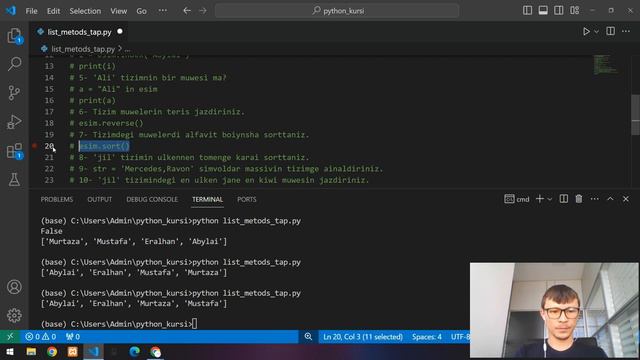The width and height of the screenshot is (640, 360).
Task: Open the Manage gear settings
Action: 14,315
